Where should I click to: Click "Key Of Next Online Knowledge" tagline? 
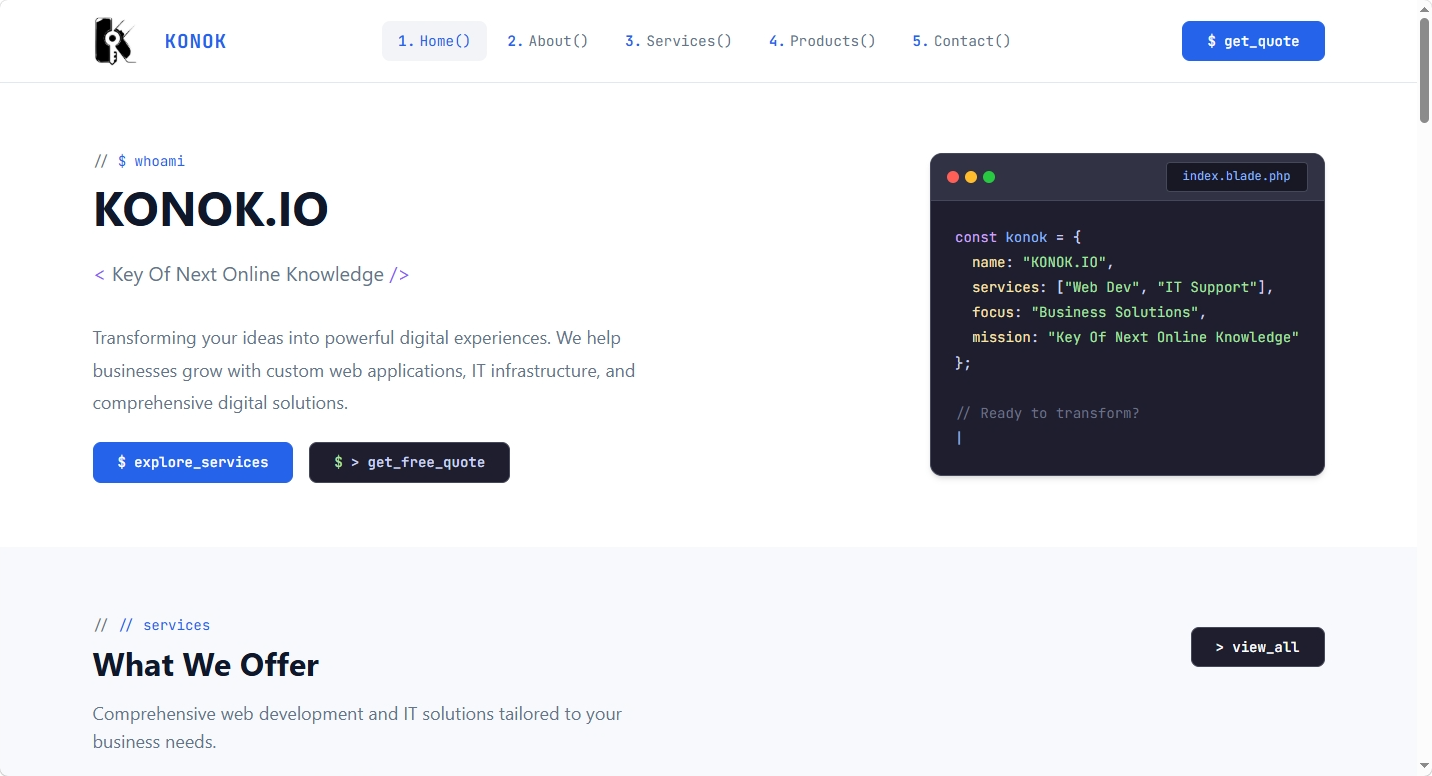pyautogui.click(x=248, y=274)
